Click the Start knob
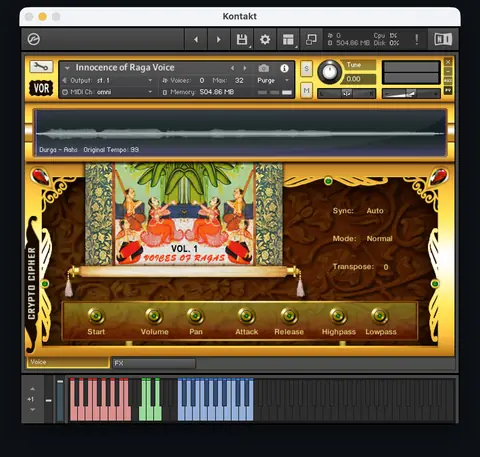Screen dimensions: 480x457 96,315
